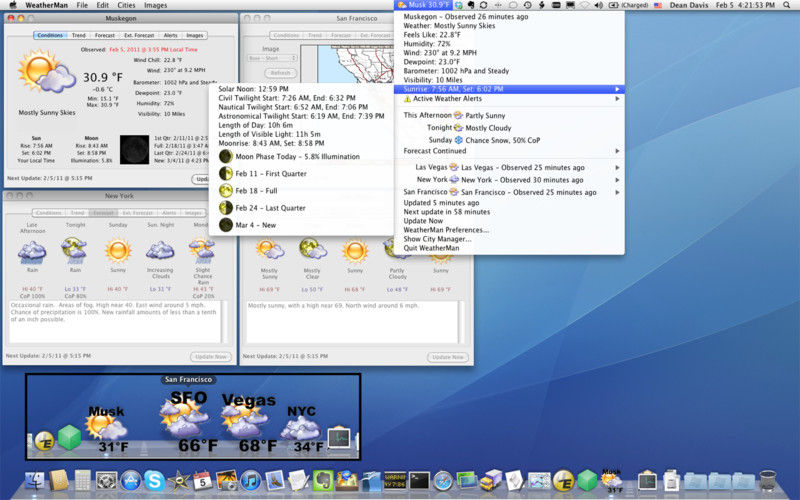Expand the Las Vegas city submenu

[509, 167]
